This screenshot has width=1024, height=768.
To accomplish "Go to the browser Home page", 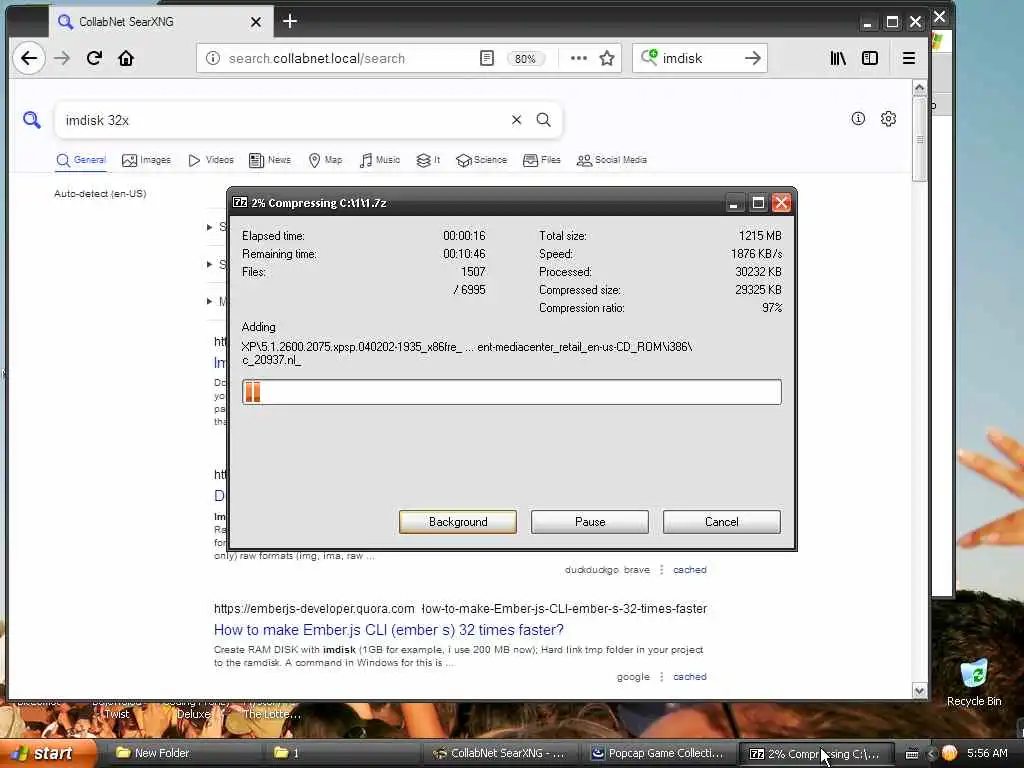I will 126,58.
